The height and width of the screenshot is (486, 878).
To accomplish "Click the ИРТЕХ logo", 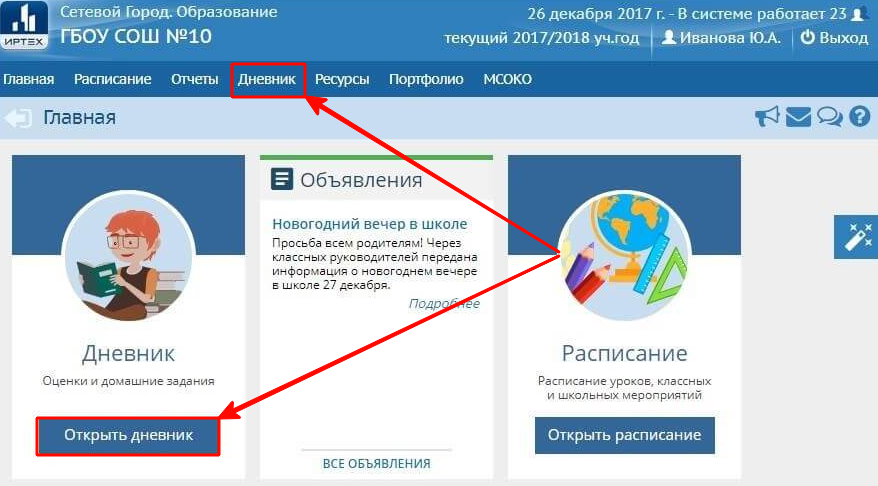I will 24,25.
